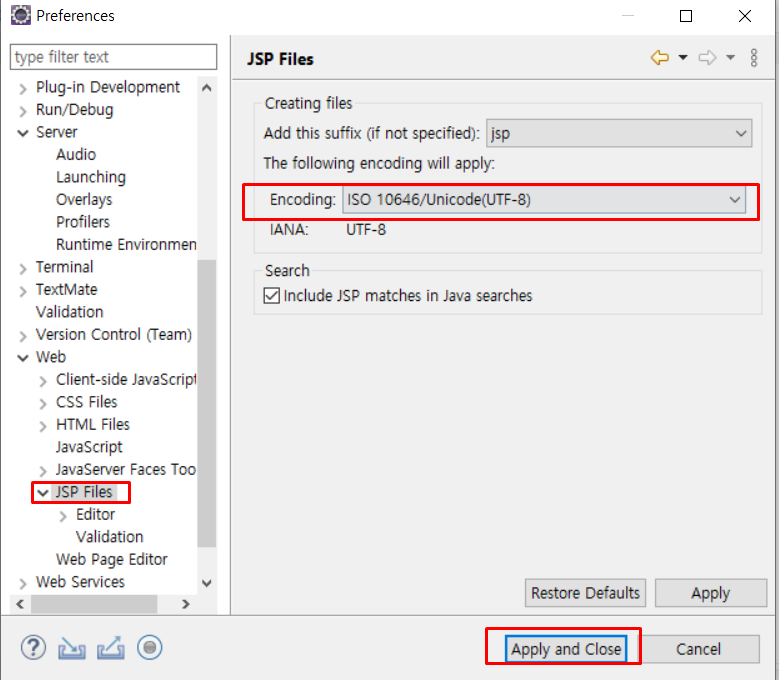
Task: Expand Client-side JavaScript node
Action: coord(43,381)
